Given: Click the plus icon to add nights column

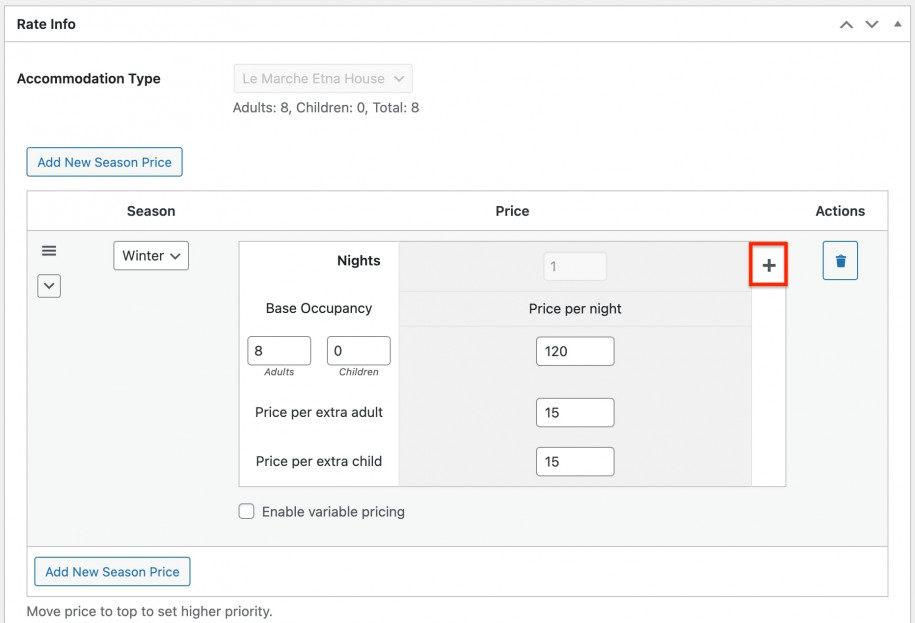Looking at the screenshot, I should click(x=768, y=265).
